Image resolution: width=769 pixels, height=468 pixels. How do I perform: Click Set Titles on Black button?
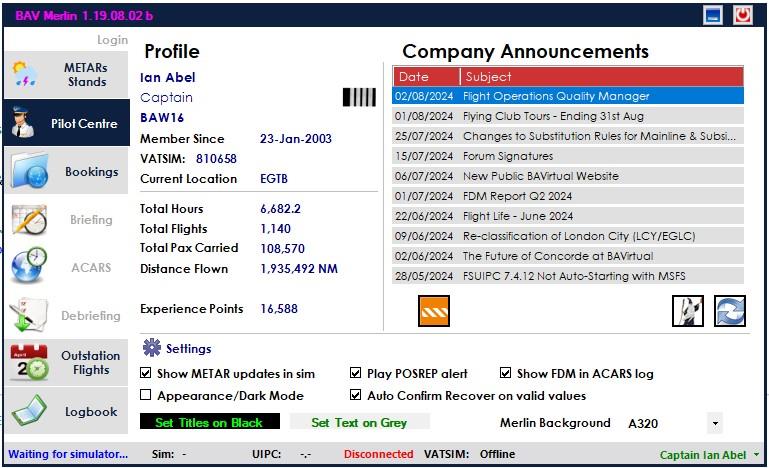[209, 422]
